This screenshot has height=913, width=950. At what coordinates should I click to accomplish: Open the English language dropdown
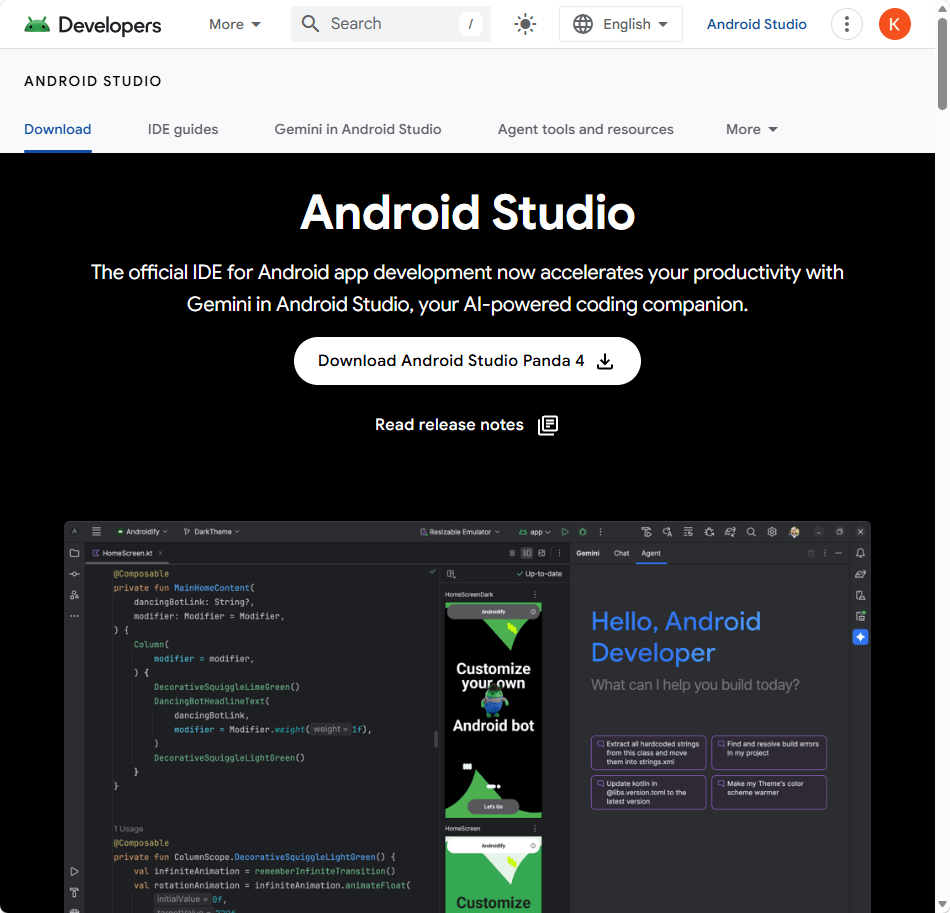tap(621, 24)
